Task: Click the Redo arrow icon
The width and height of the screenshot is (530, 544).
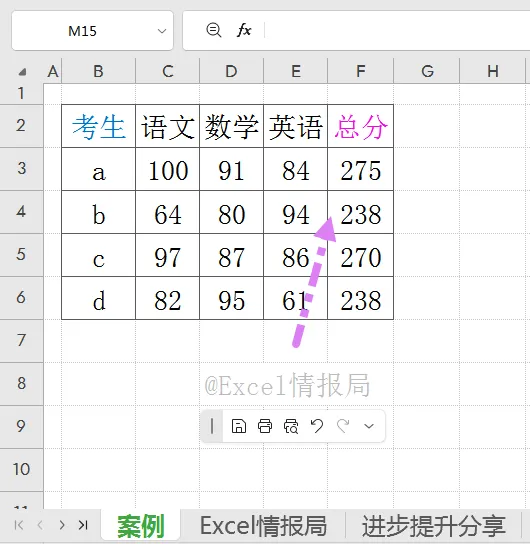Action: (x=343, y=426)
